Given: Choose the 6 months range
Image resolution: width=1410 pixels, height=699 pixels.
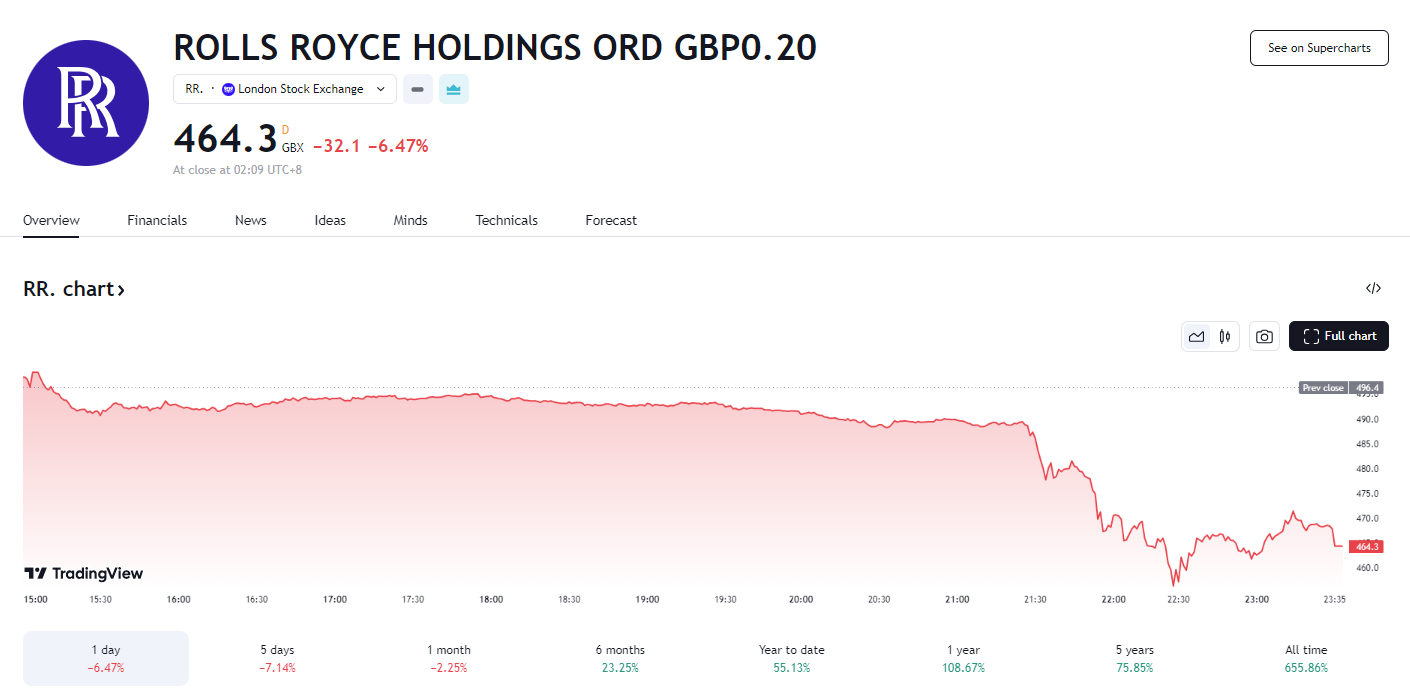Looking at the screenshot, I should point(620,658).
